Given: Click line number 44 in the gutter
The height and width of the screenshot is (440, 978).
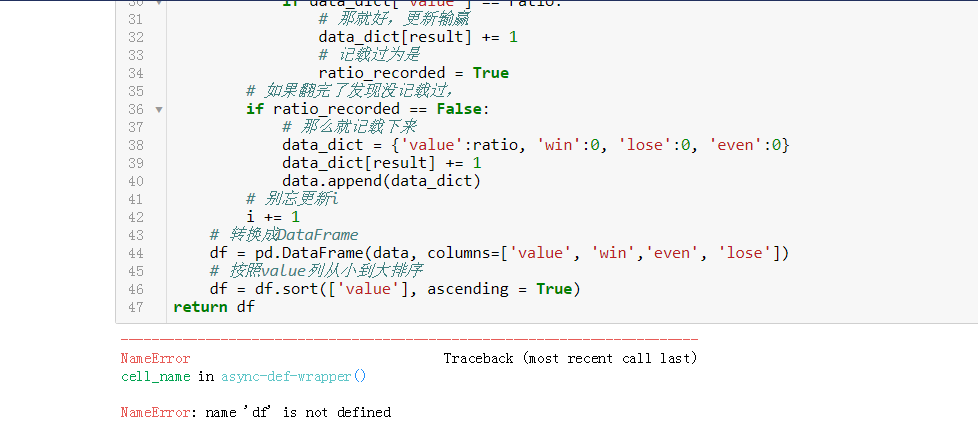Looking at the screenshot, I should [136, 253].
